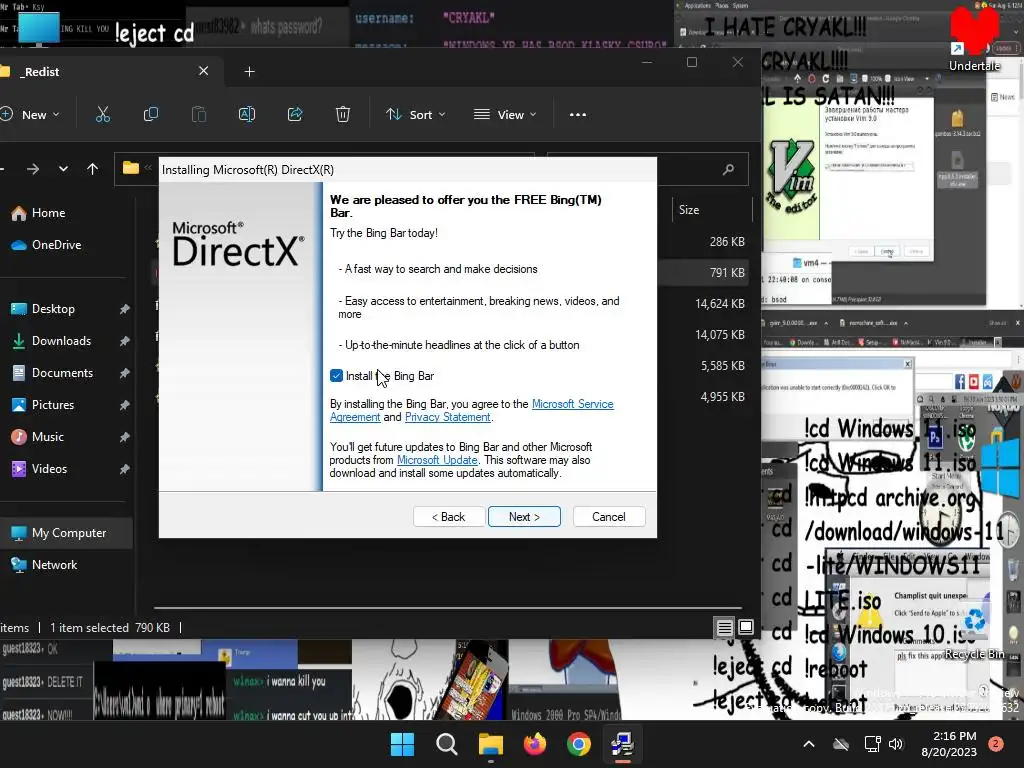Launch Google Chrome from the taskbar
Viewport: 1024px width, 768px height.
pyautogui.click(x=579, y=744)
